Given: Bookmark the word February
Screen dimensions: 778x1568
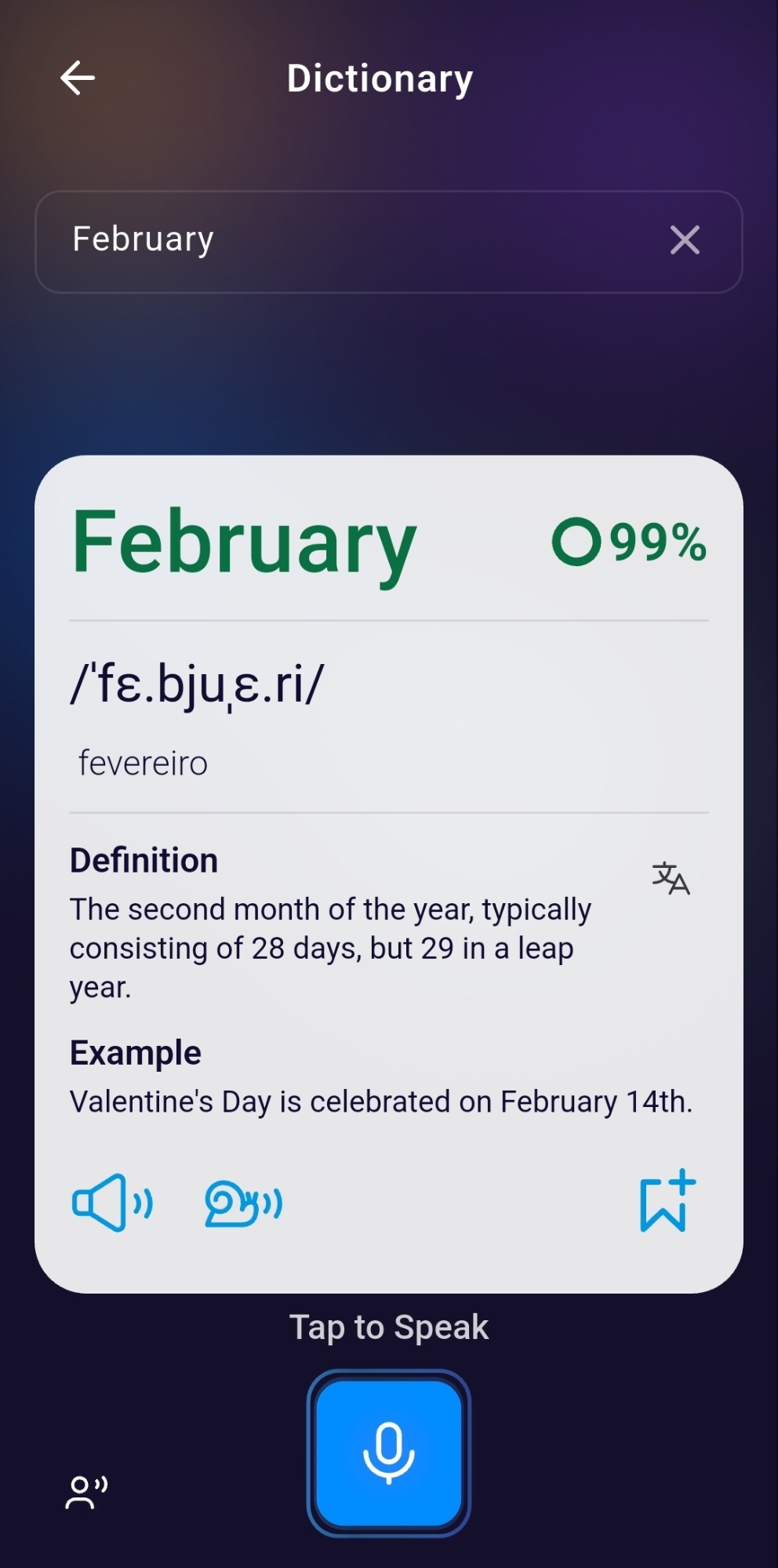Looking at the screenshot, I should pyautogui.click(x=667, y=1202).
